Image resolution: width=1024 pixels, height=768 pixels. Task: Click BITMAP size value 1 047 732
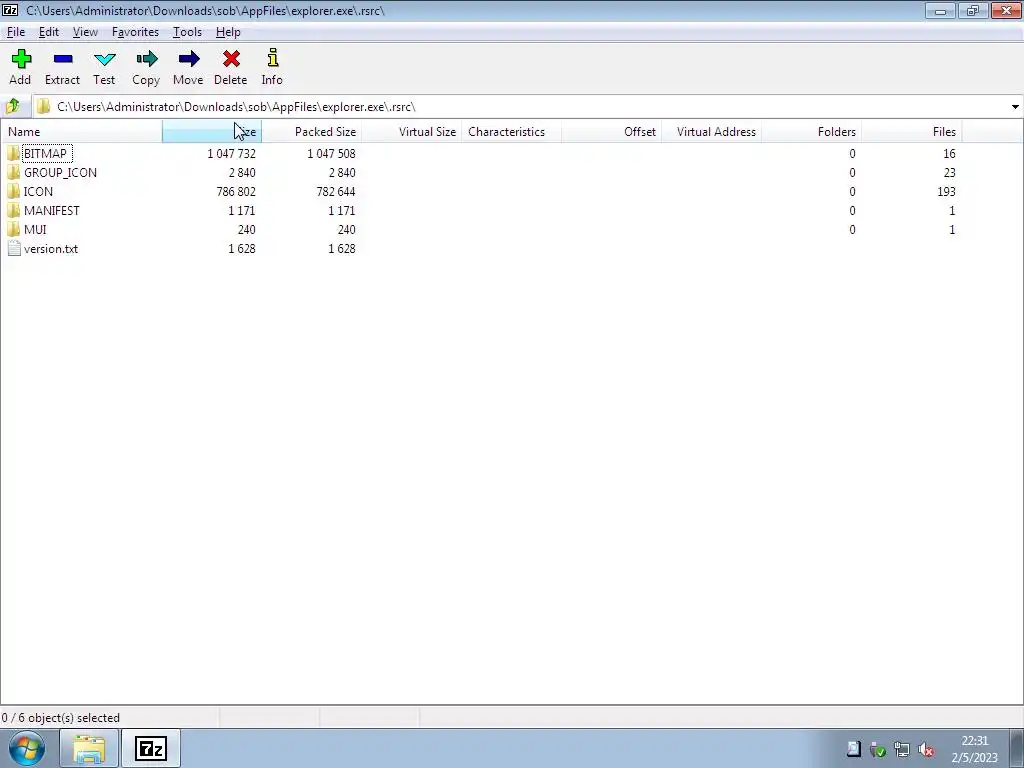[x=231, y=153]
